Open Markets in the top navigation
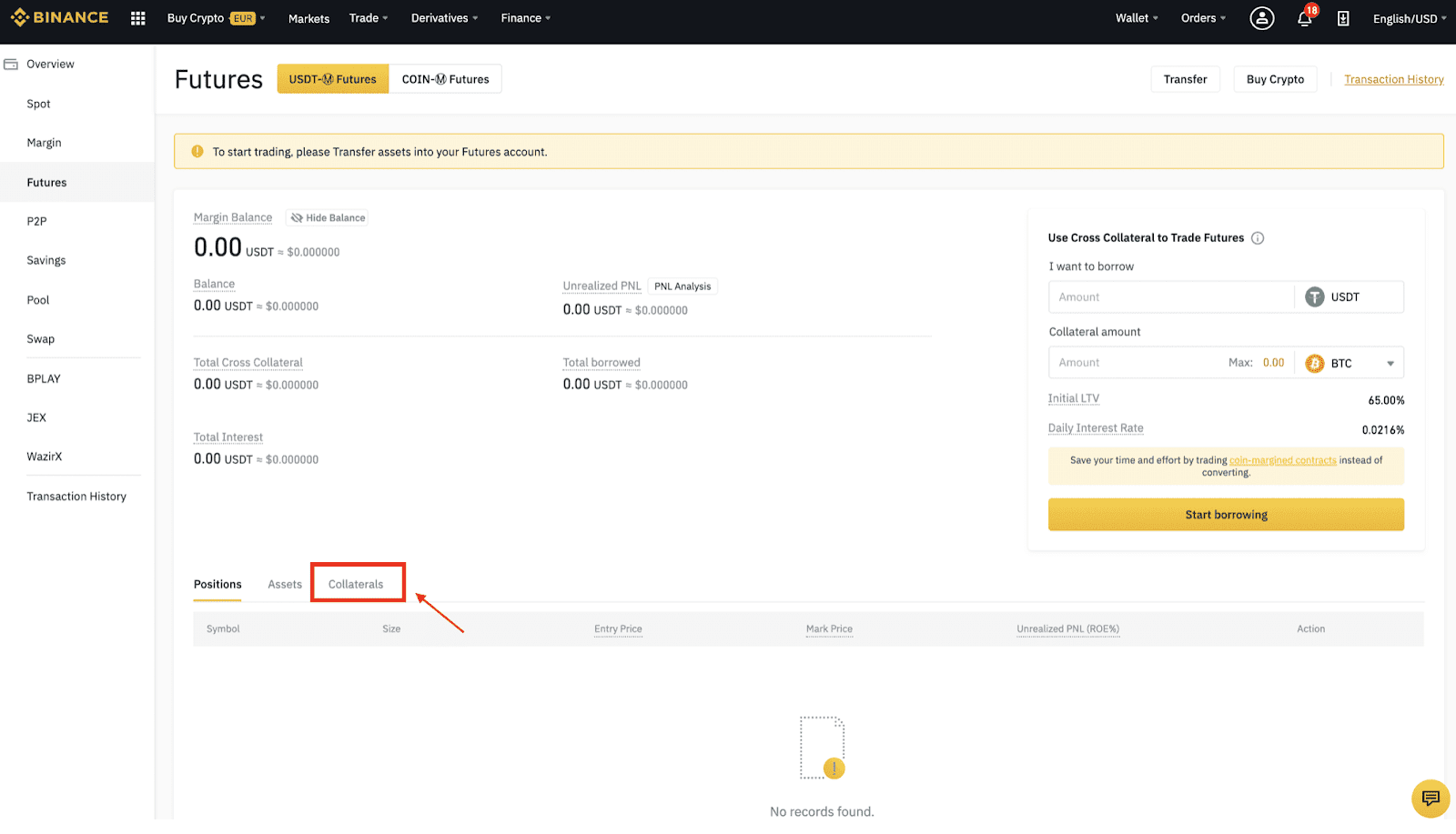Image resolution: width=1456 pixels, height=834 pixels. point(308,18)
